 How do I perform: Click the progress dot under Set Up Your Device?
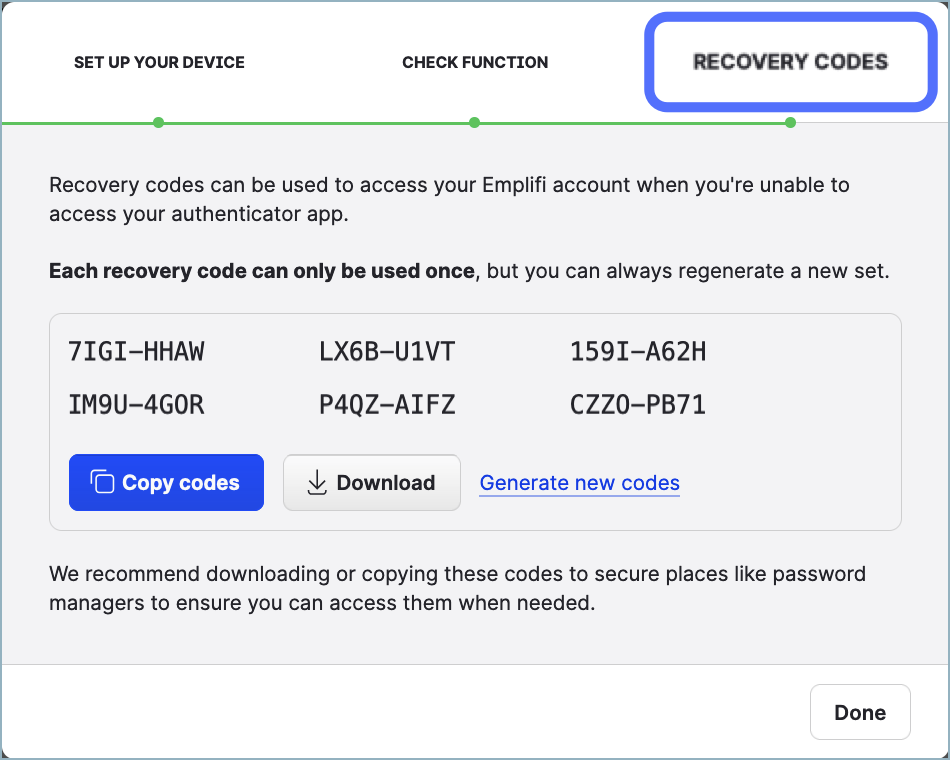pos(158,123)
